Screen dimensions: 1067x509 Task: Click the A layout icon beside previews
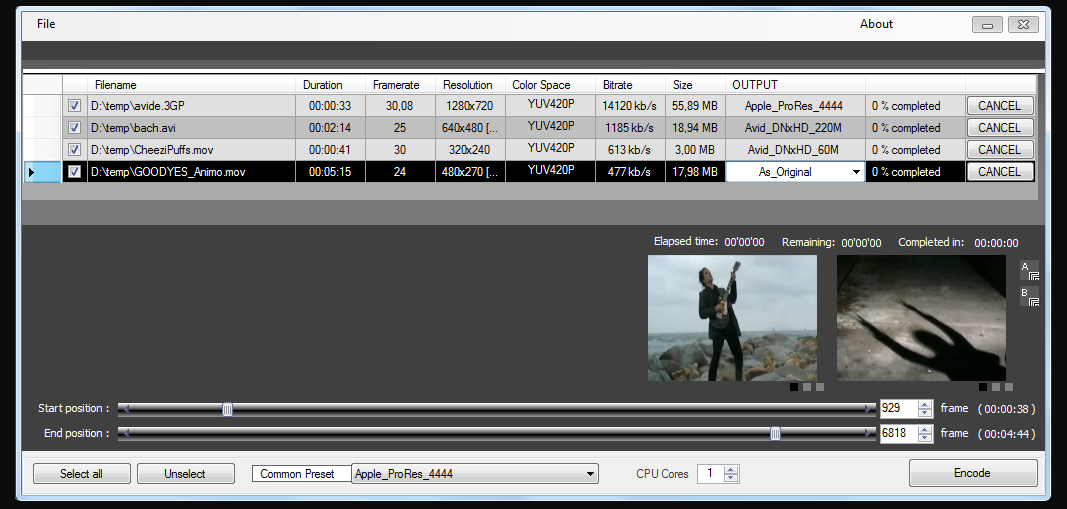[1030, 271]
